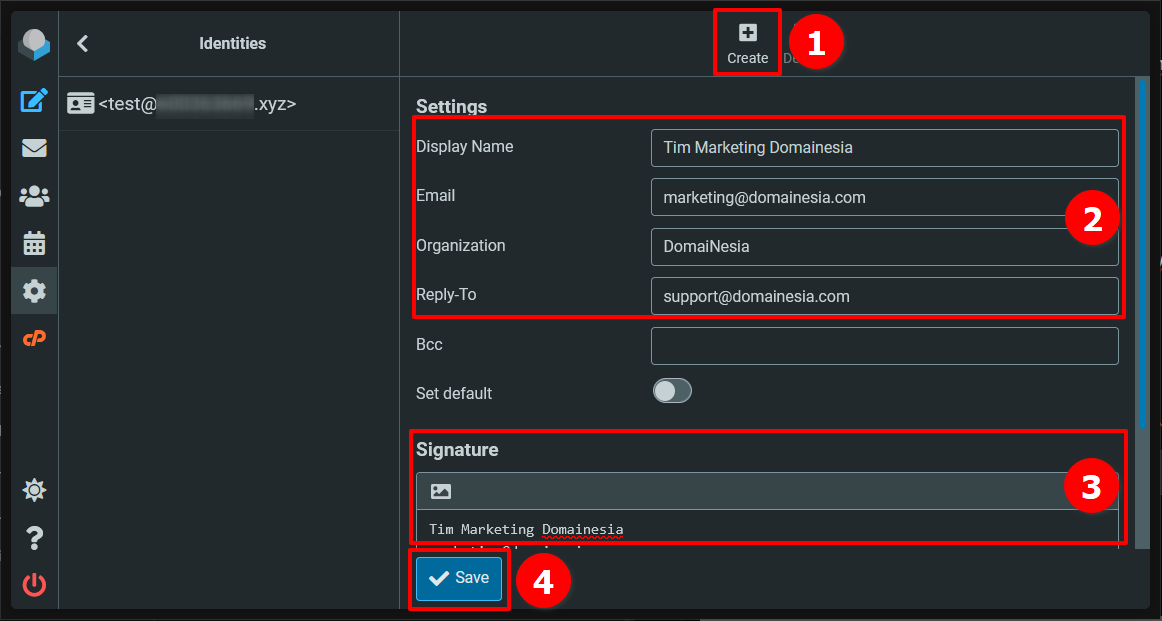Insert an image in the signature toolbar
The height and width of the screenshot is (621, 1162).
point(439,490)
